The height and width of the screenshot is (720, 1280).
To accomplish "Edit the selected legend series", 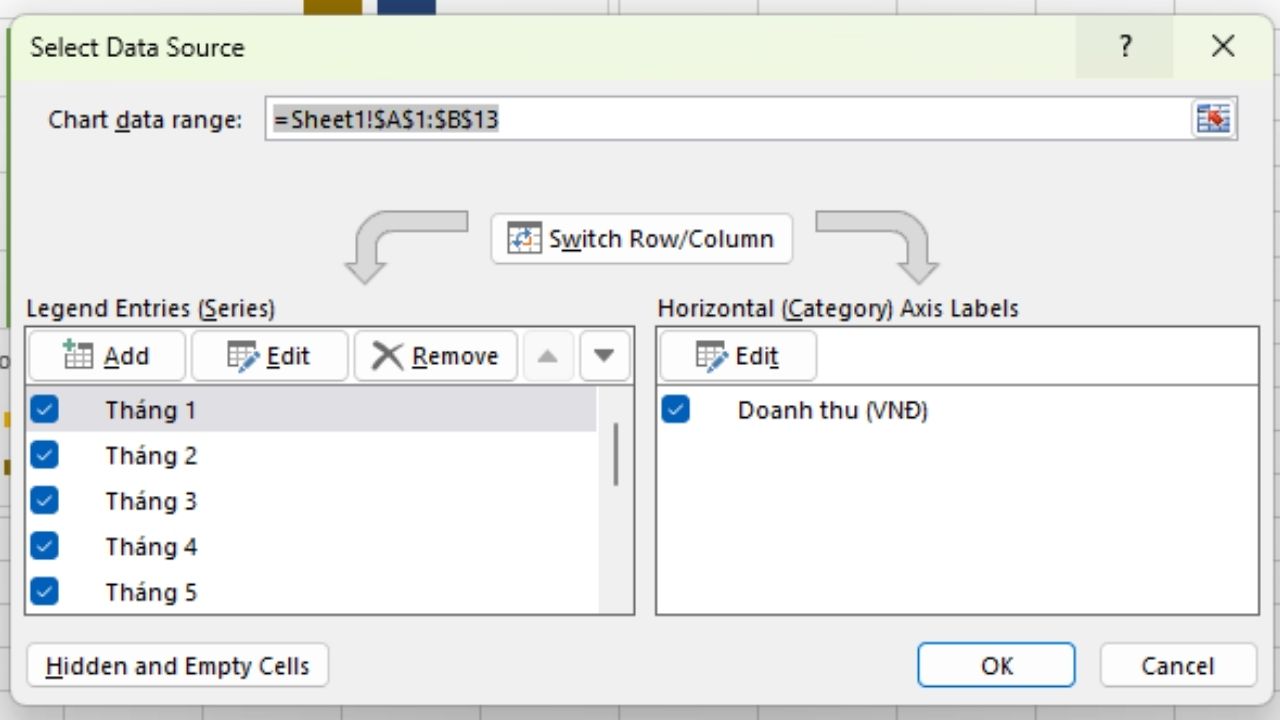I will (x=269, y=356).
